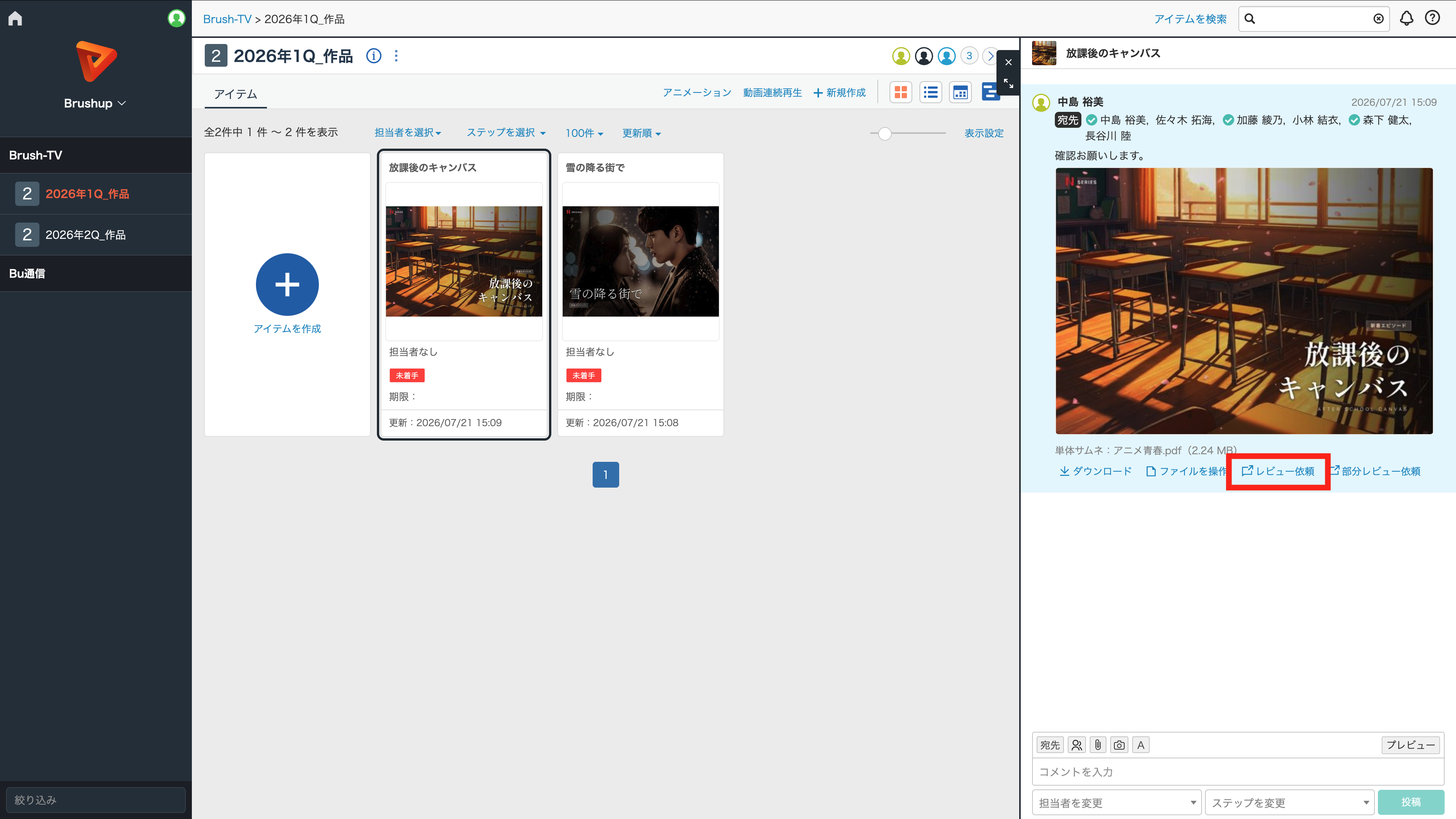Clear the search field with X icon
The width and height of the screenshot is (1456, 819).
tap(1378, 19)
